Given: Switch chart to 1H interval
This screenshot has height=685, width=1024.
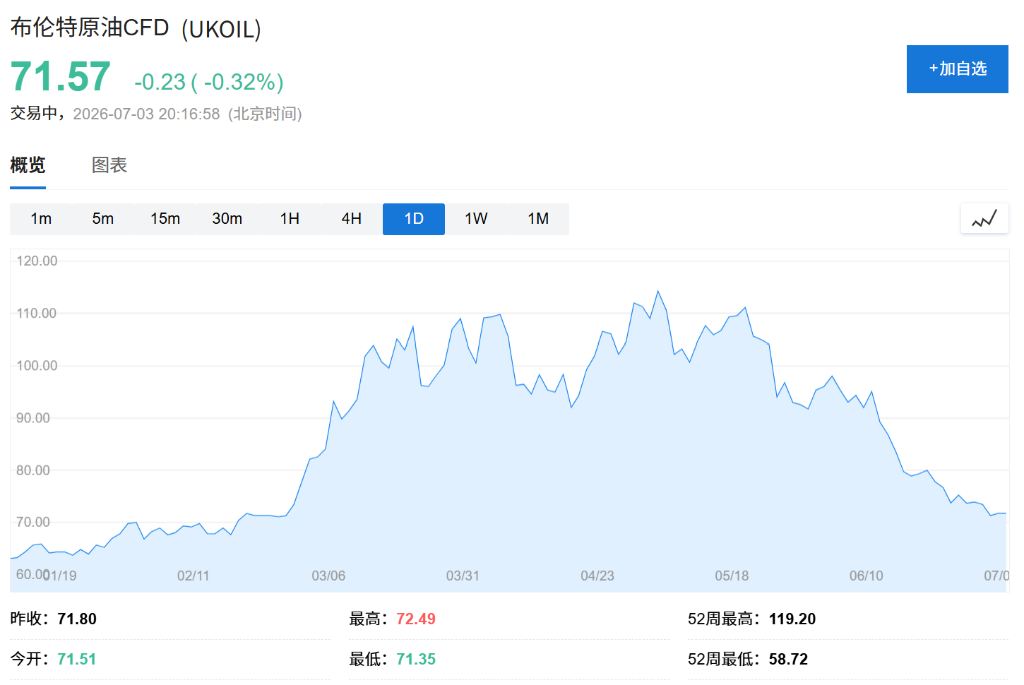Looking at the screenshot, I should tap(289, 219).
